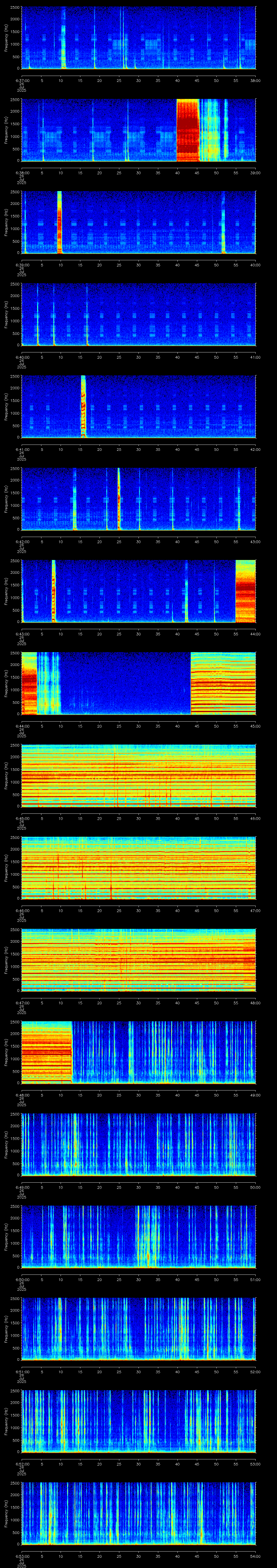The width and height of the screenshot is (277, 1568).
Task: Click the 6:49:00 start time label
Action: click(22, 1187)
